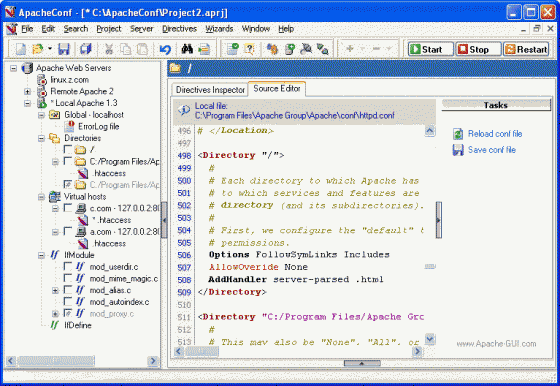Open the Directives menu
The height and width of the screenshot is (386, 560).
pos(179,29)
